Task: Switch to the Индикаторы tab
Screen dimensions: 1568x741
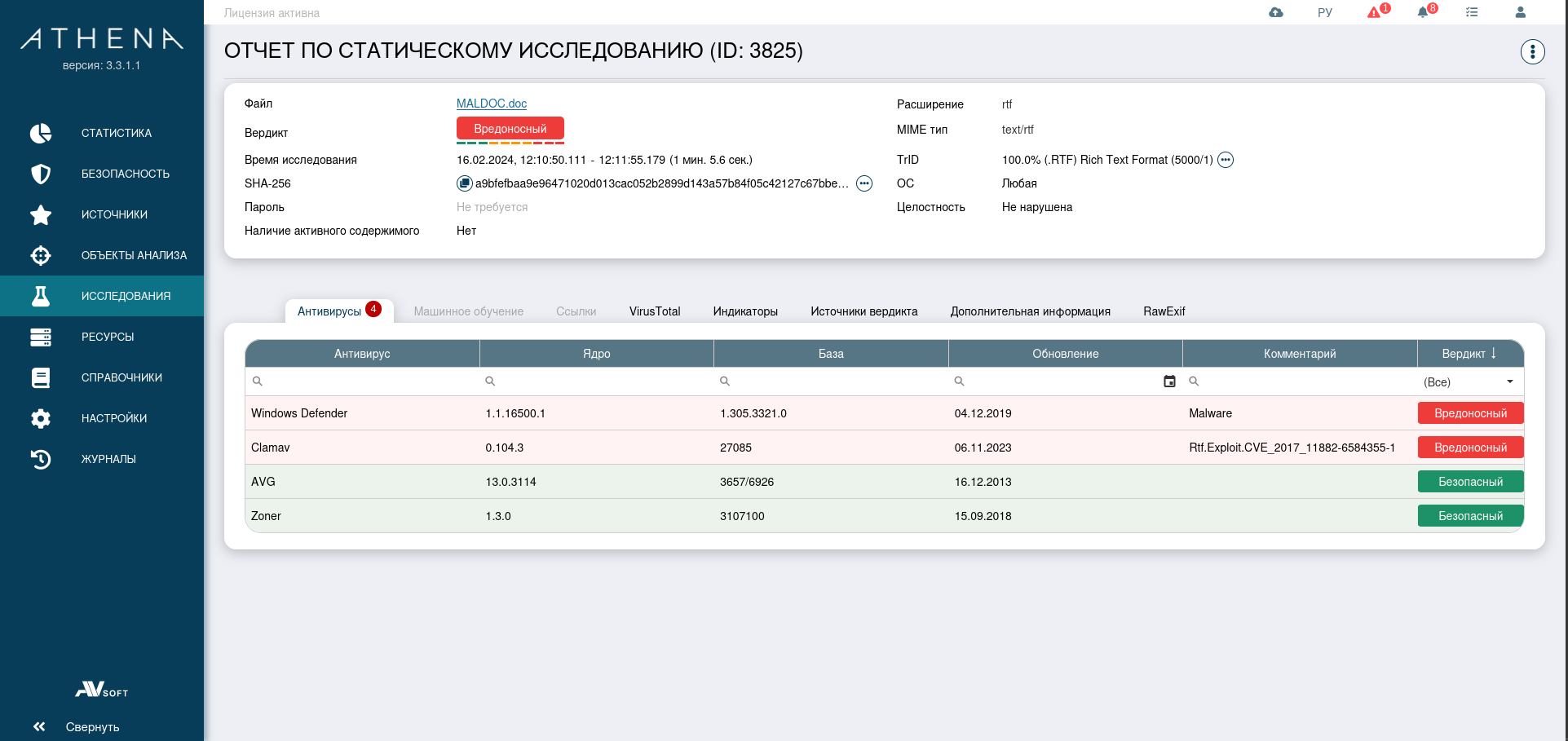Action: (745, 311)
